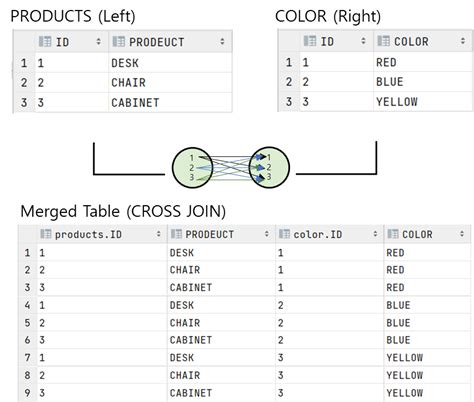Toggle sort arrows on COLOR table ID column

point(363,41)
